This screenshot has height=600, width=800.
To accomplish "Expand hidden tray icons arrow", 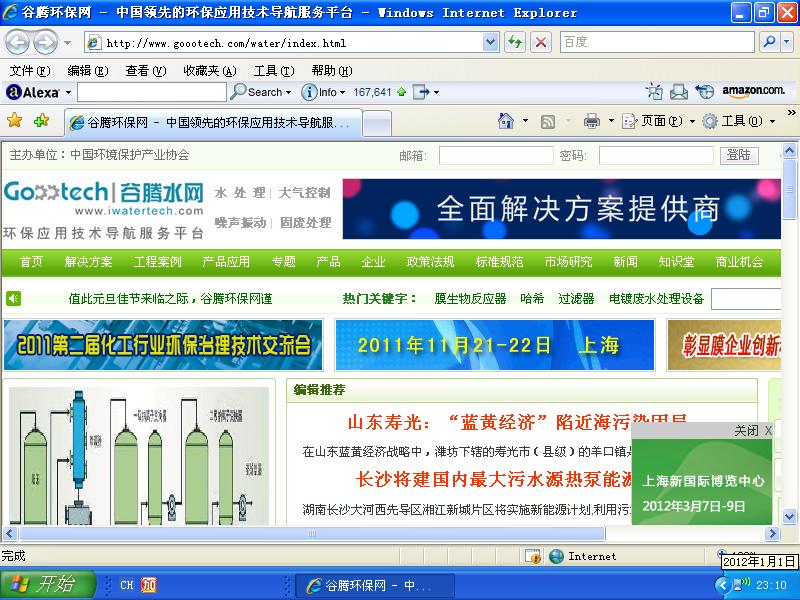I will [722, 585].
